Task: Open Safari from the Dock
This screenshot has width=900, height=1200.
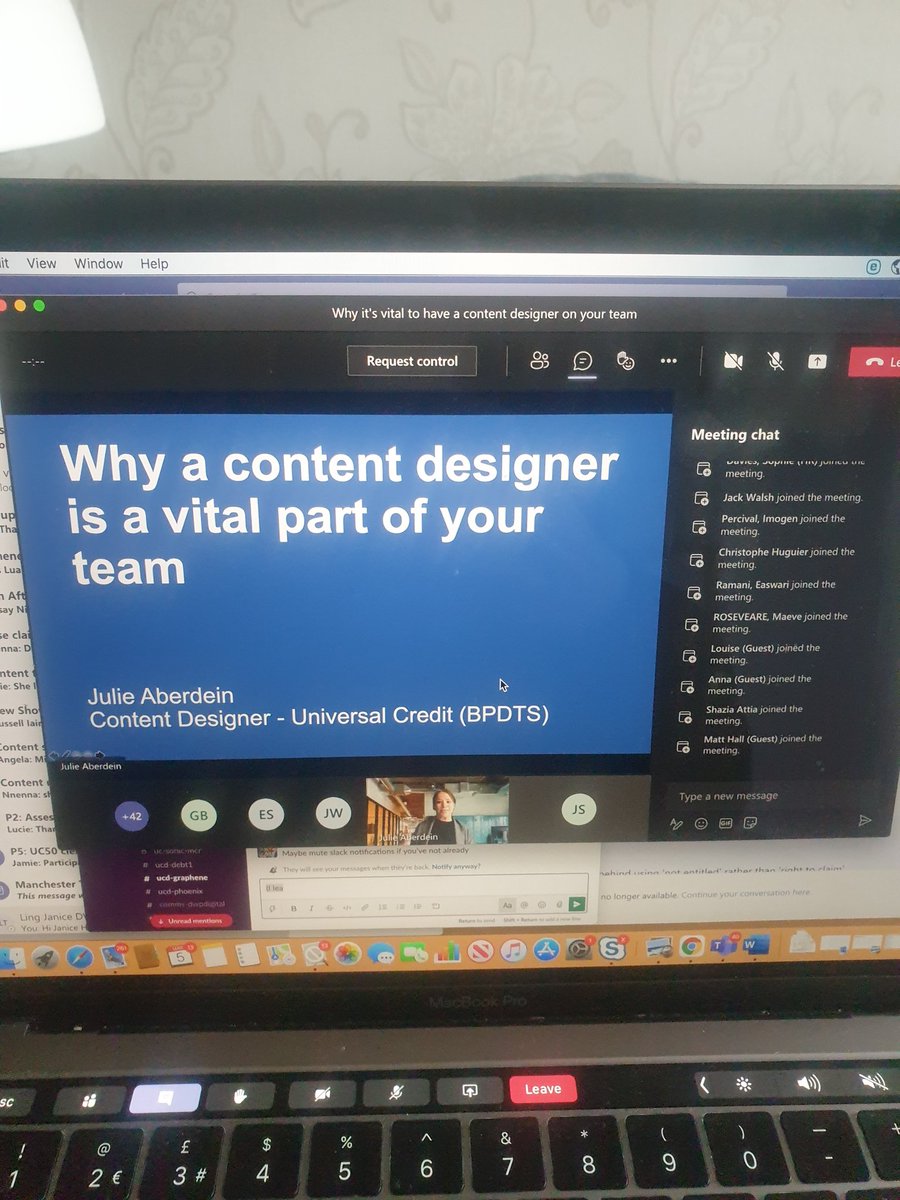Action: tap(80, 958)
